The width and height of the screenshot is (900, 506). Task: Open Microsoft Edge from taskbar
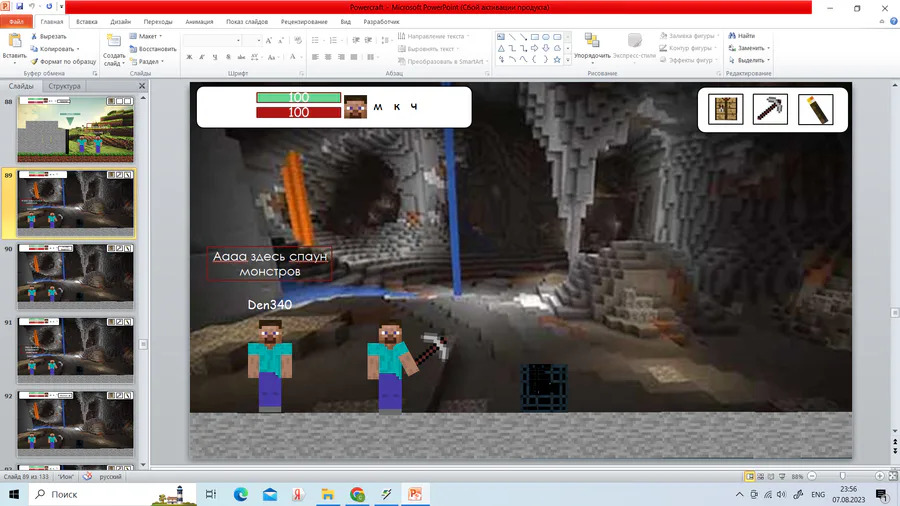pos(240,494)
